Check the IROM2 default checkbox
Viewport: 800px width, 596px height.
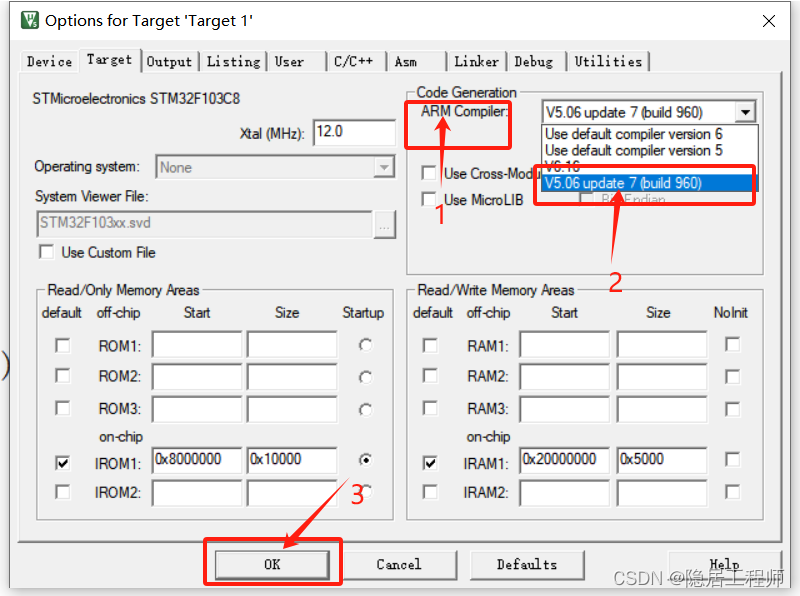tap(62, 492)
